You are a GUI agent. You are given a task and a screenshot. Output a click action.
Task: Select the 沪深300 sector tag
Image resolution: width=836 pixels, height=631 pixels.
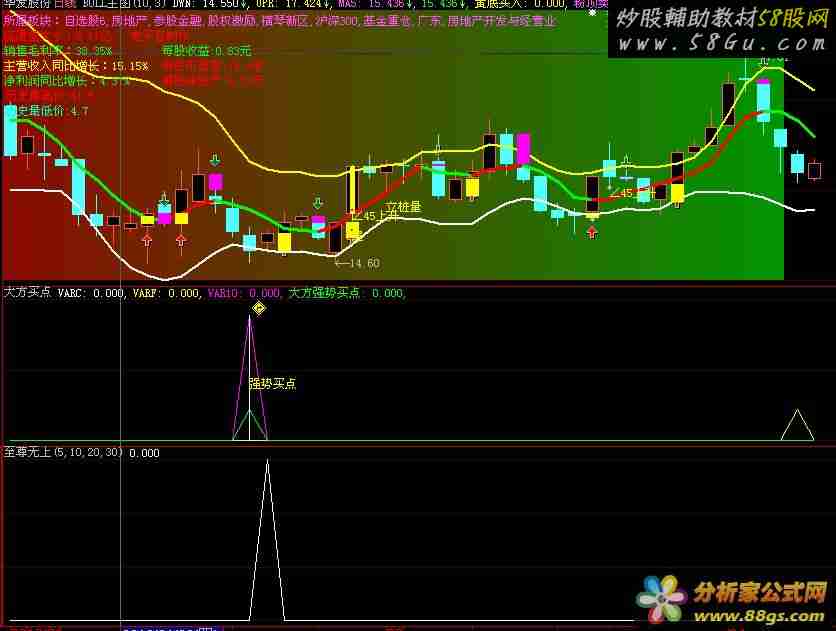coord(335,20)
